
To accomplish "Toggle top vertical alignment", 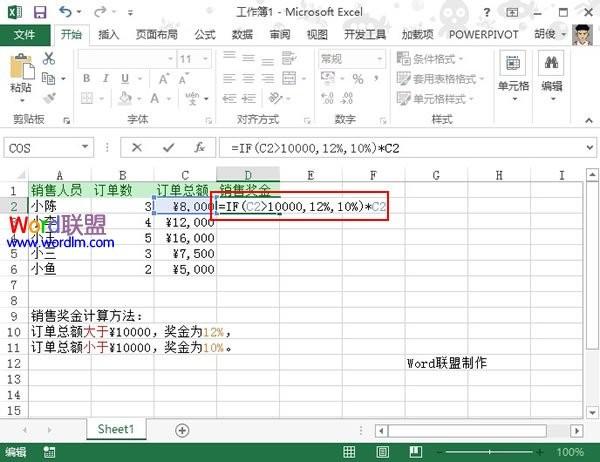I will coord(229,57).
